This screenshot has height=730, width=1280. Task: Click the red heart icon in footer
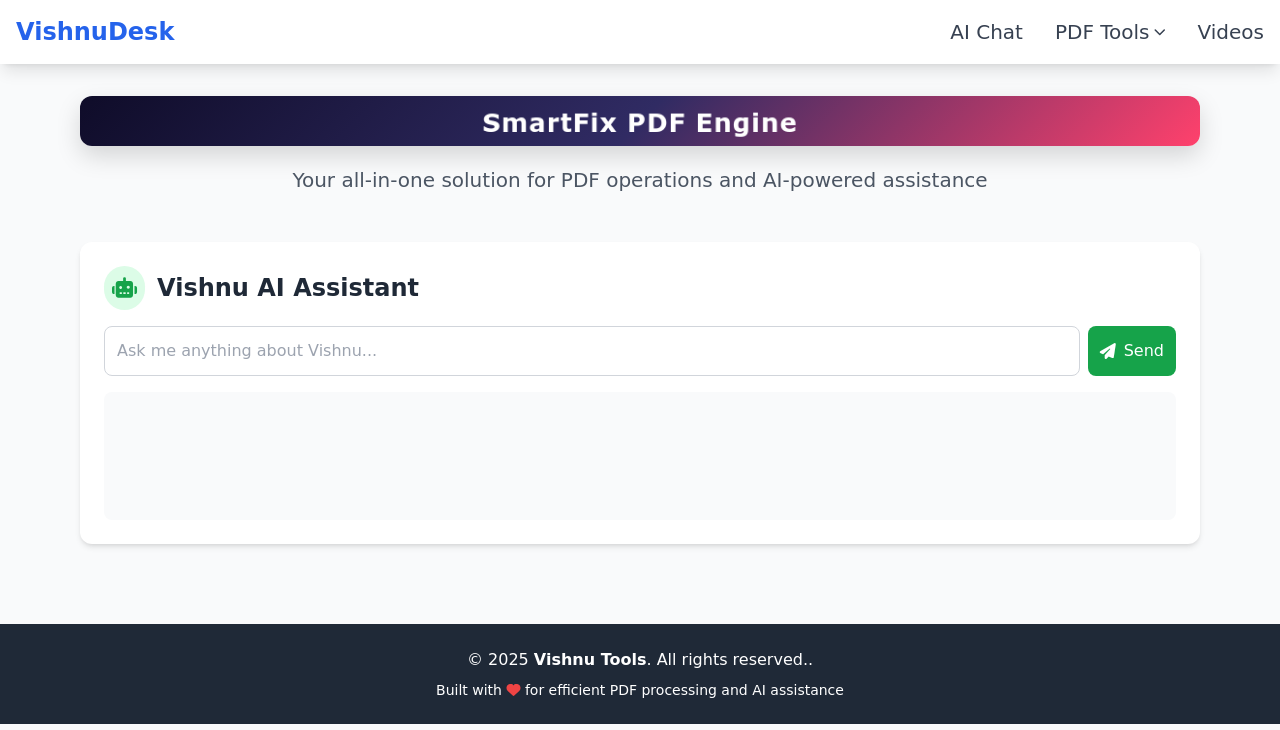pos(513,690)
